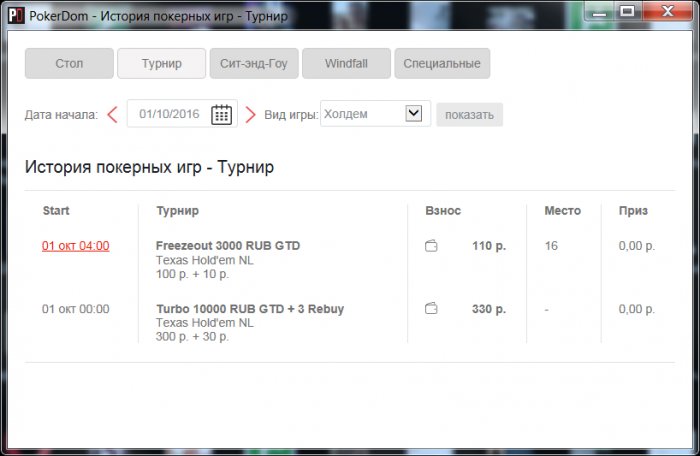Go to next date with right arrow
The image size is (700, 456).
(x=250, y=115)
